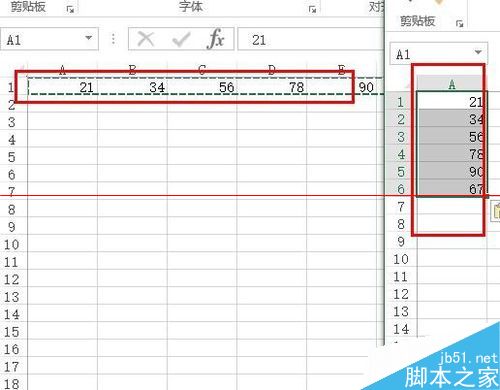The image size is (500, 390).
Task: Click the three-dot formula bar resize handle
Action: point(113,39)
